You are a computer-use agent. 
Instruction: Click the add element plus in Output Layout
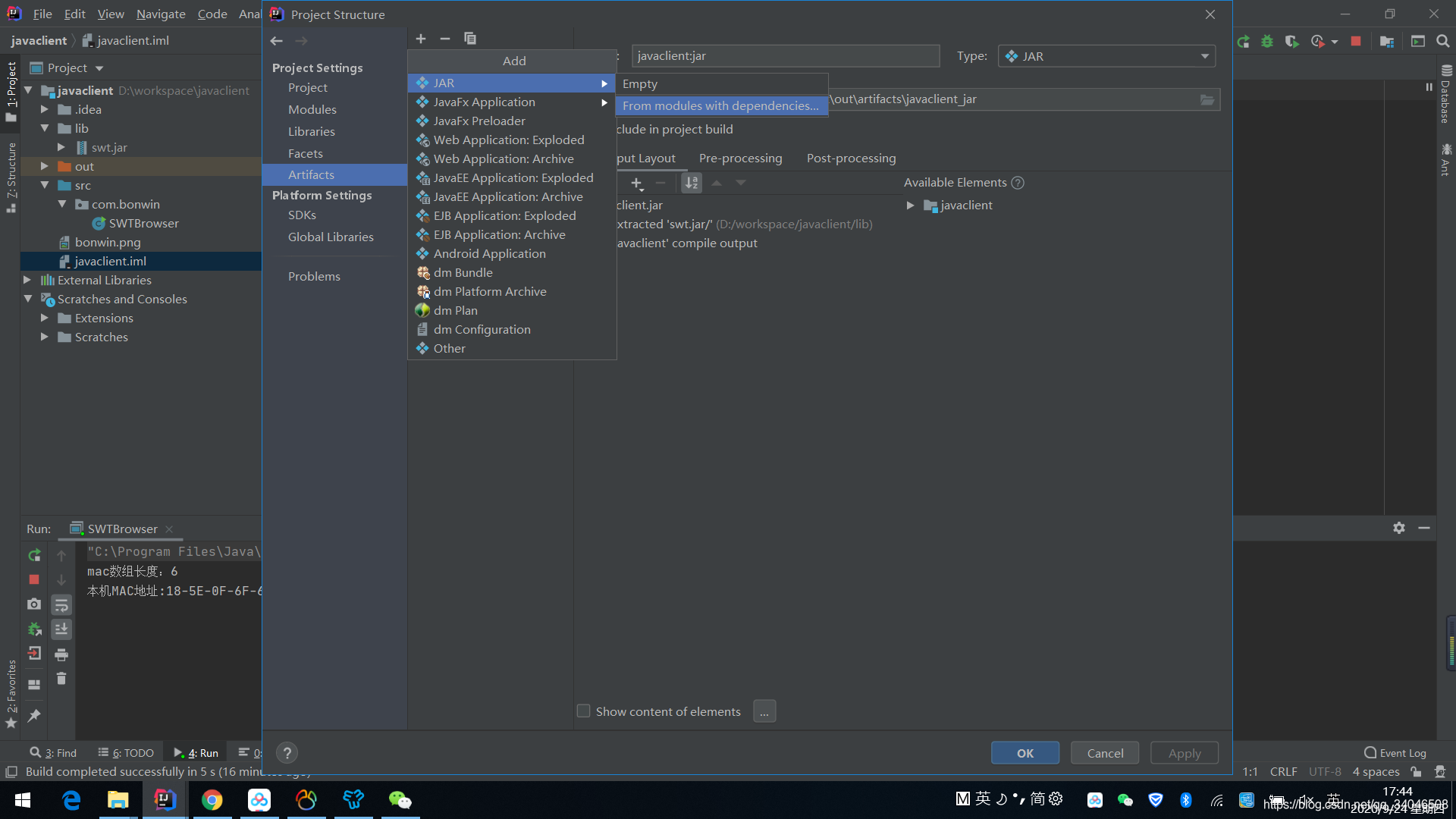pyautogui.click(x=637, y=183)
